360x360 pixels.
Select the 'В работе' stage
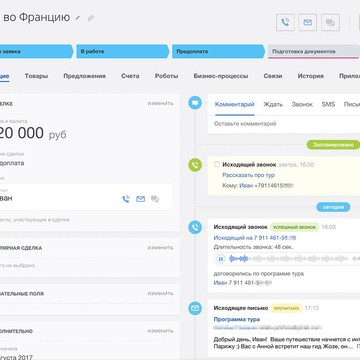coord(122,52)
